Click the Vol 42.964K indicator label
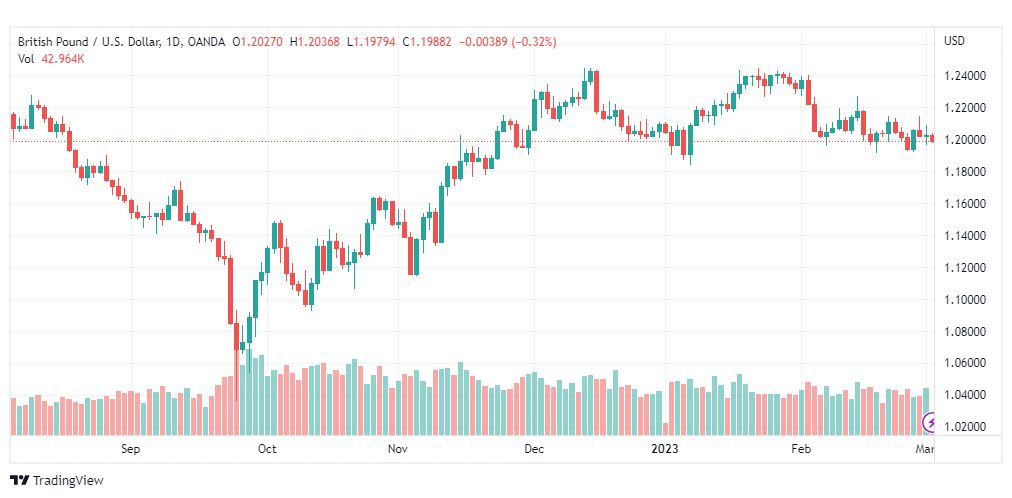Viewport: 1012px width, 498px height. pyautogui.click(x=52, y=59)
